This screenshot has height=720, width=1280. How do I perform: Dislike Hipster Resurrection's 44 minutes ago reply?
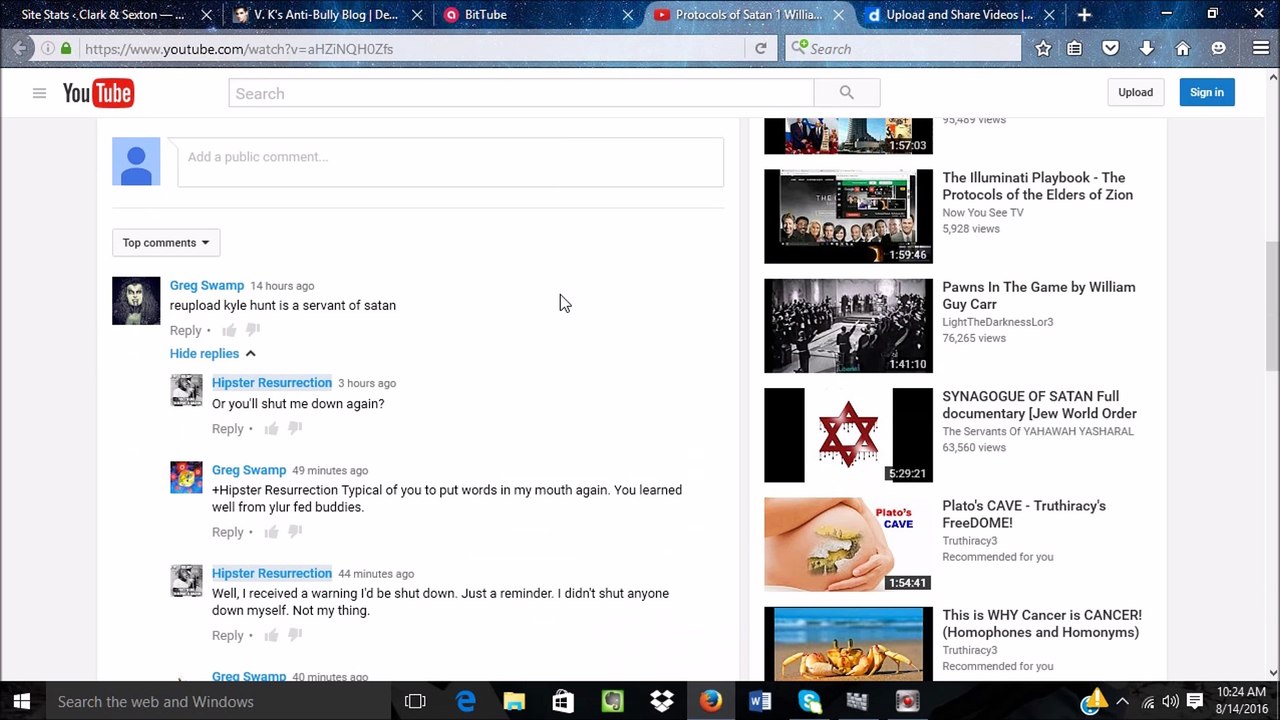coord(295,635)
